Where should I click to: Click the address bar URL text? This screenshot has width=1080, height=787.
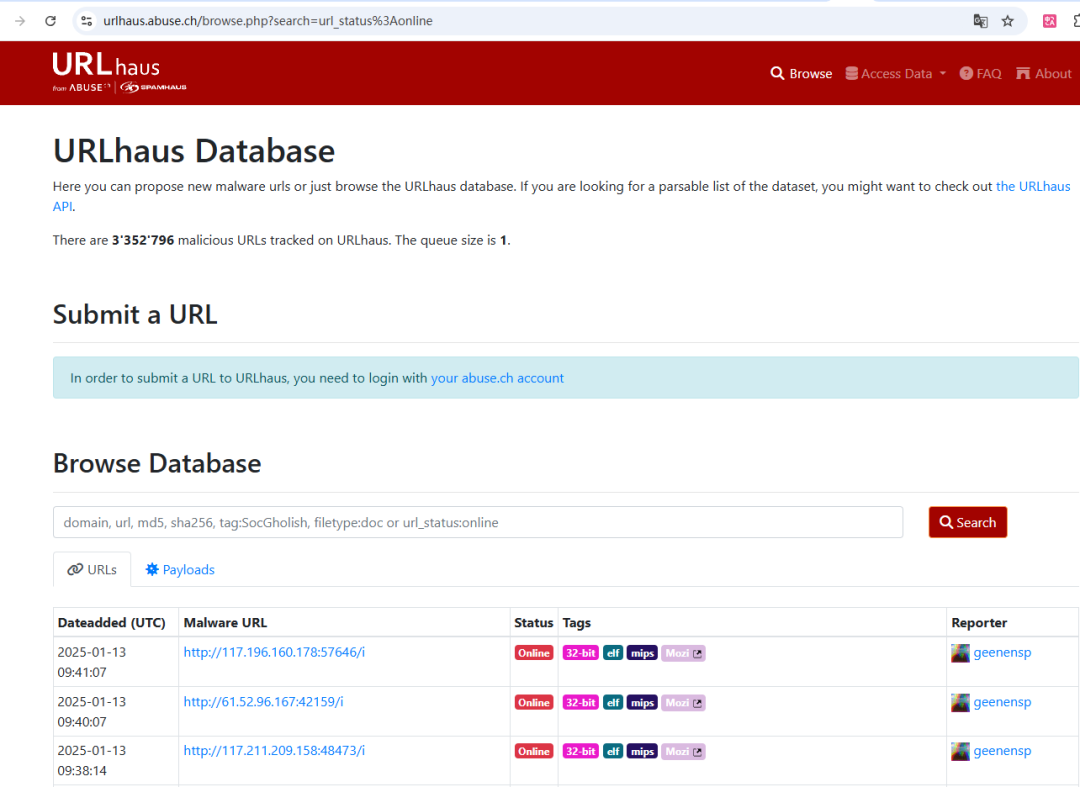[x=268, y=21]
